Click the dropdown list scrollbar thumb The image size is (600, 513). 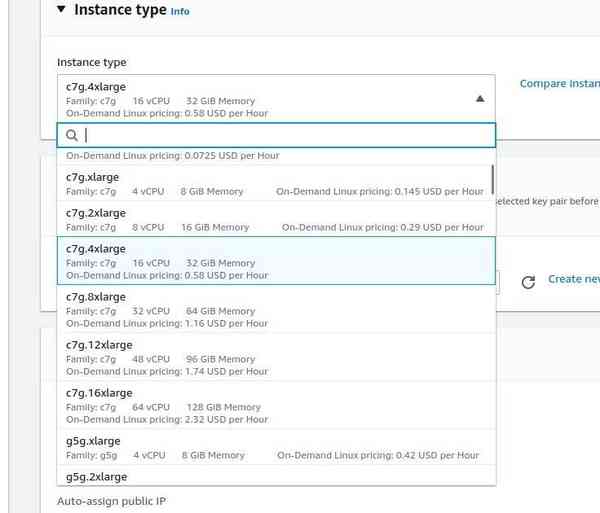click(492, 179)
